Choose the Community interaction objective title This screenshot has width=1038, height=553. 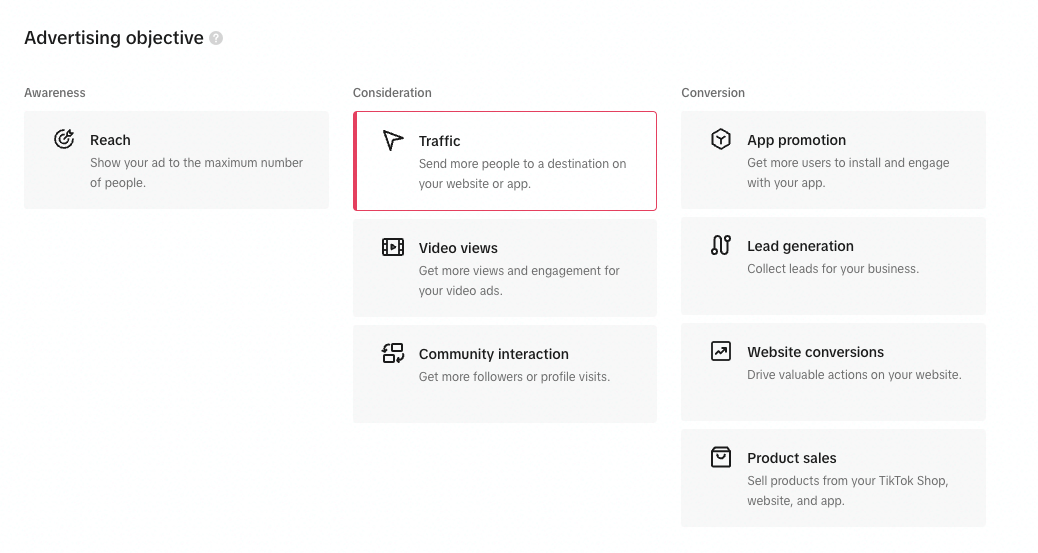click(494, 354)
